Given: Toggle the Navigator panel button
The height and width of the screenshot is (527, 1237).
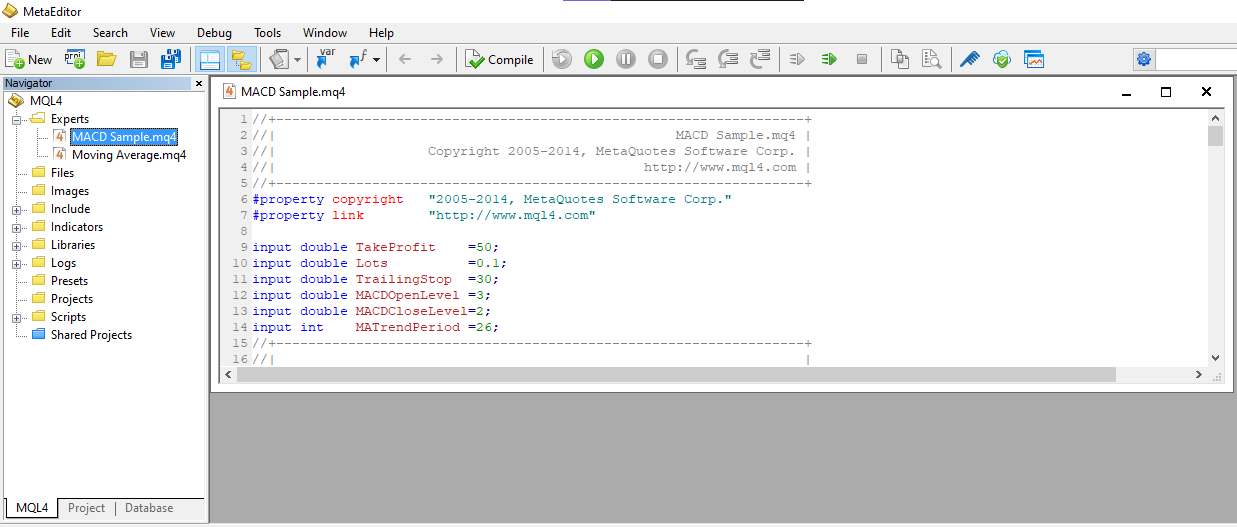Looking at the screenshot, I should point(241,59).
